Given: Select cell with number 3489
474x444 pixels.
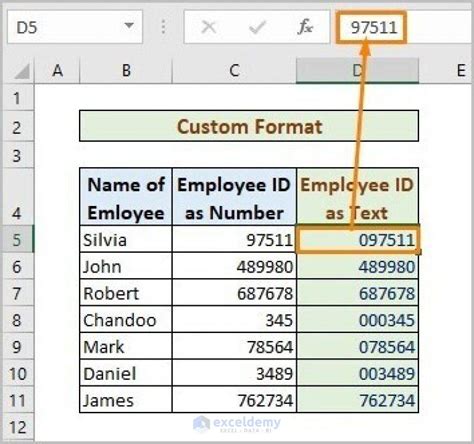Looking at the screenshot, I should coord(234,373).
